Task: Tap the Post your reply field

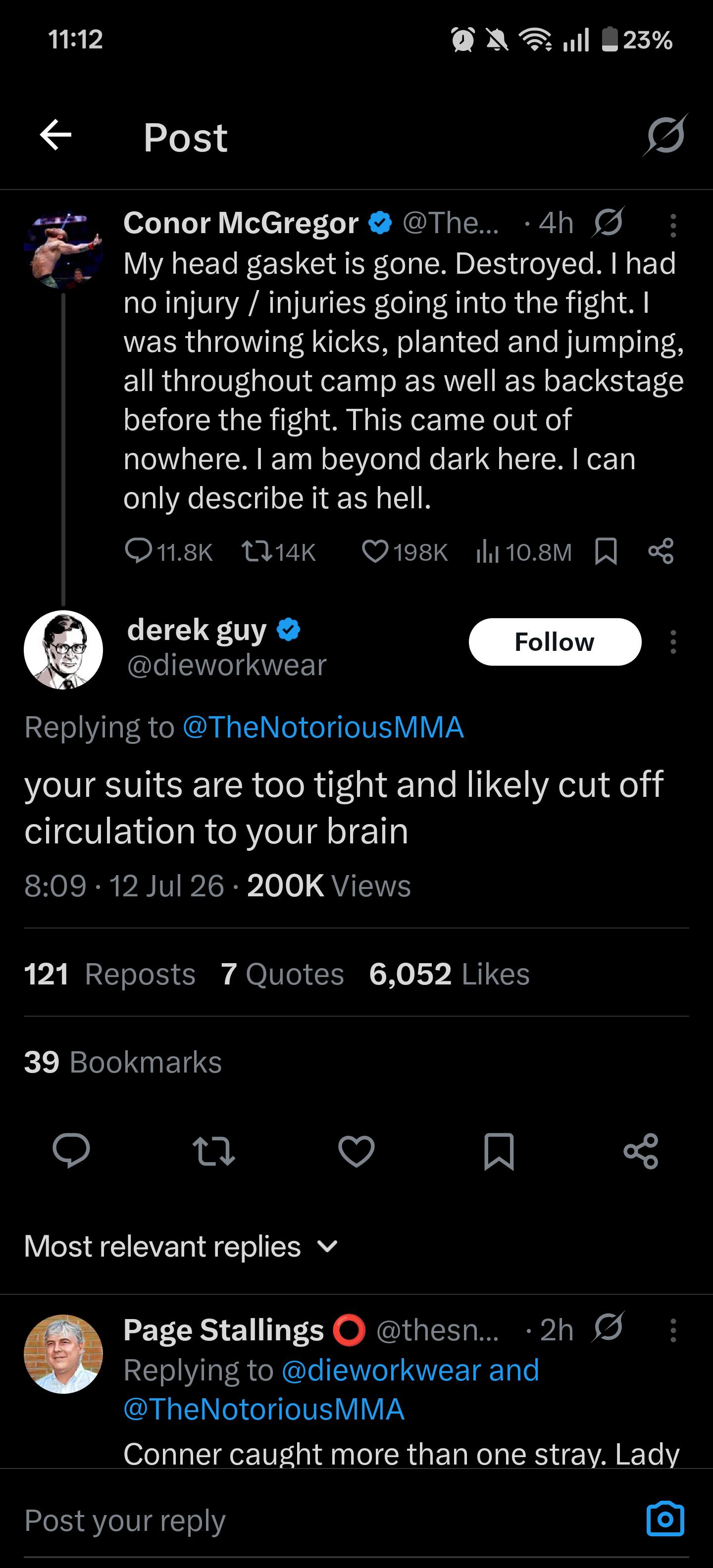Action: click(329, 1520)
